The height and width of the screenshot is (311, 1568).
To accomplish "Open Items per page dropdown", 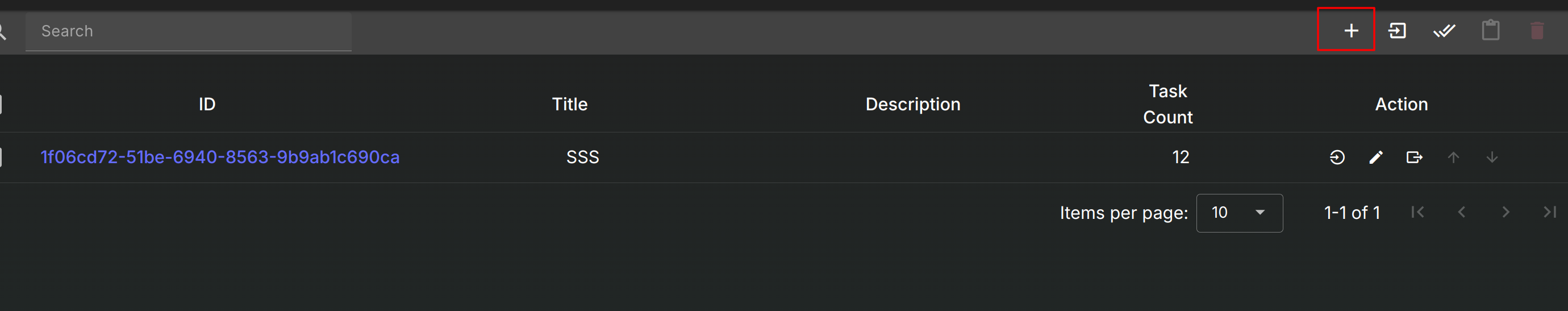I will (x=1239, y=213).
